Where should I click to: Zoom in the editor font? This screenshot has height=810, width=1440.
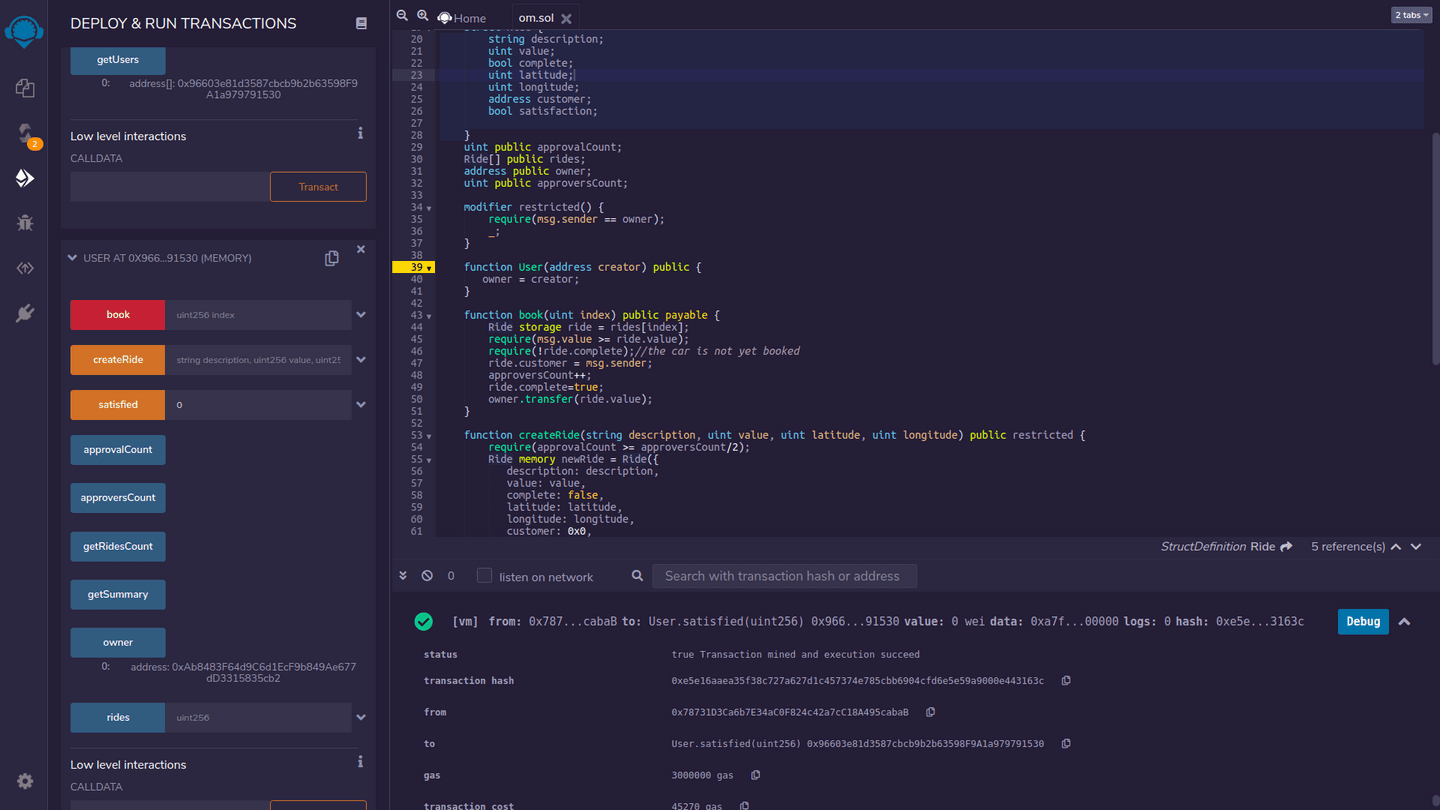coord(423,16)
